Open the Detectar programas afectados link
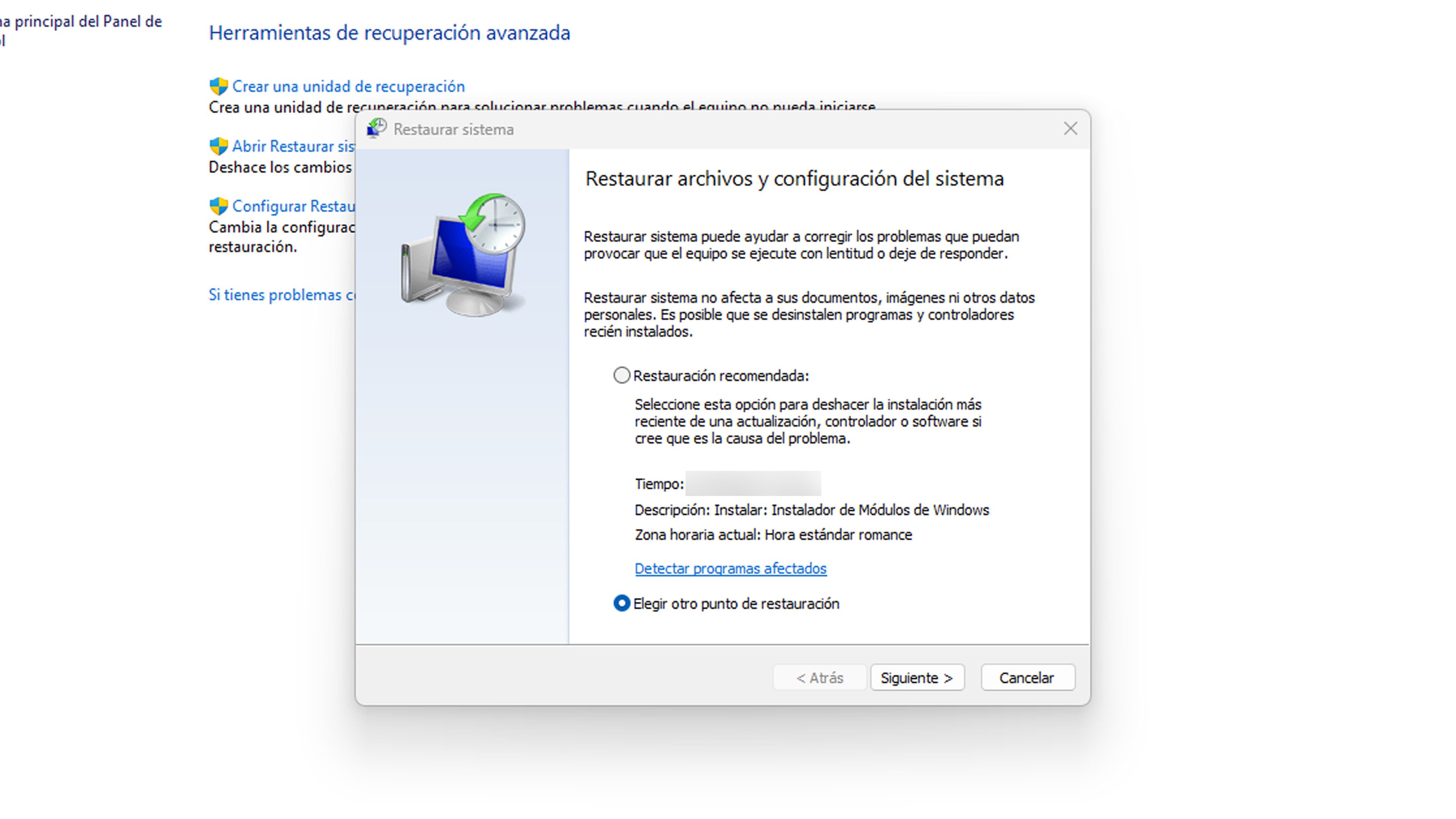The image size is (1456, 819). pos(730,569)
